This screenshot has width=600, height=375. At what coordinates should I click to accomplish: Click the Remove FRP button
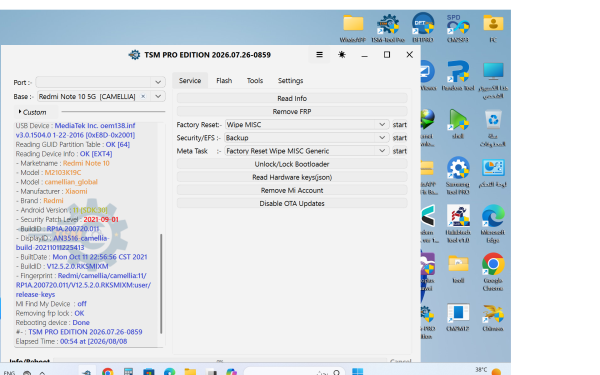(292, 111)
